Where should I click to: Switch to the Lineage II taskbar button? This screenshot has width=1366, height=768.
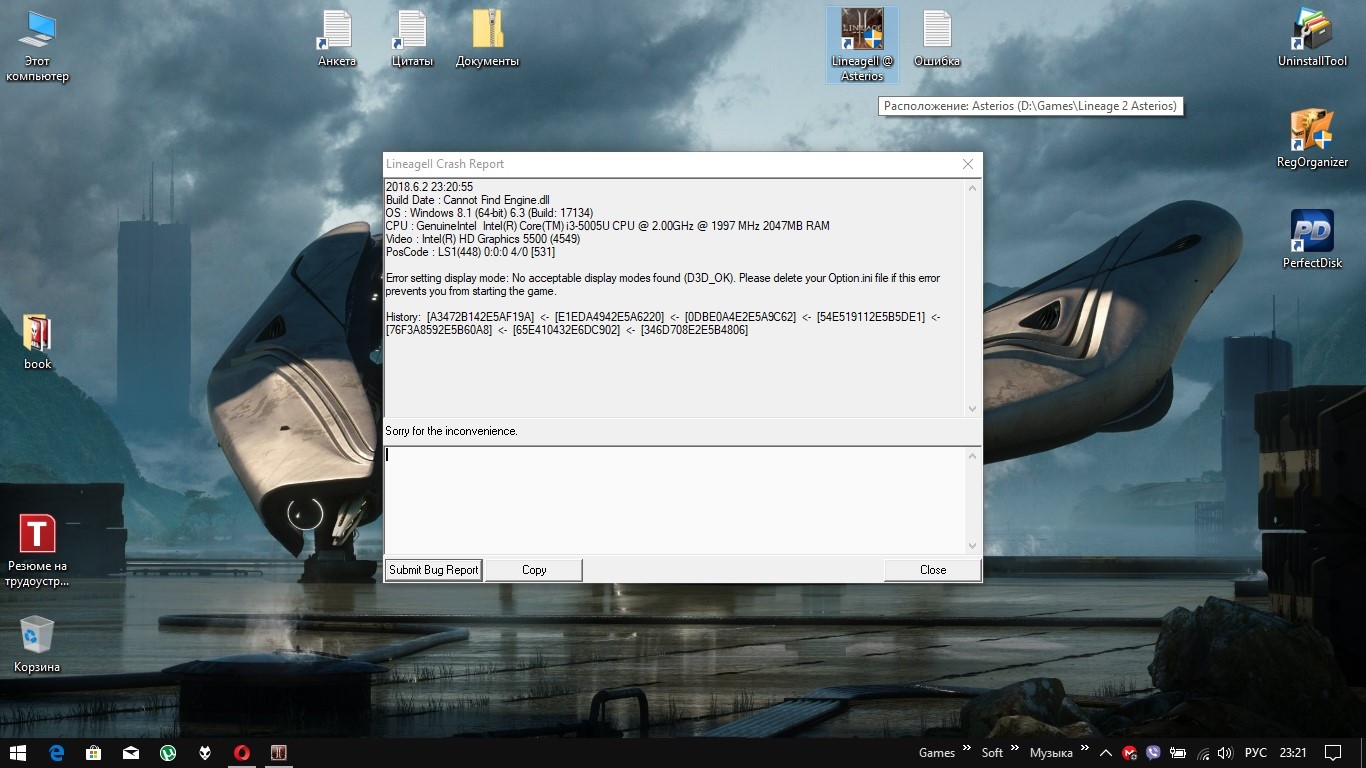pyautogui.click(x=279, y=752)
